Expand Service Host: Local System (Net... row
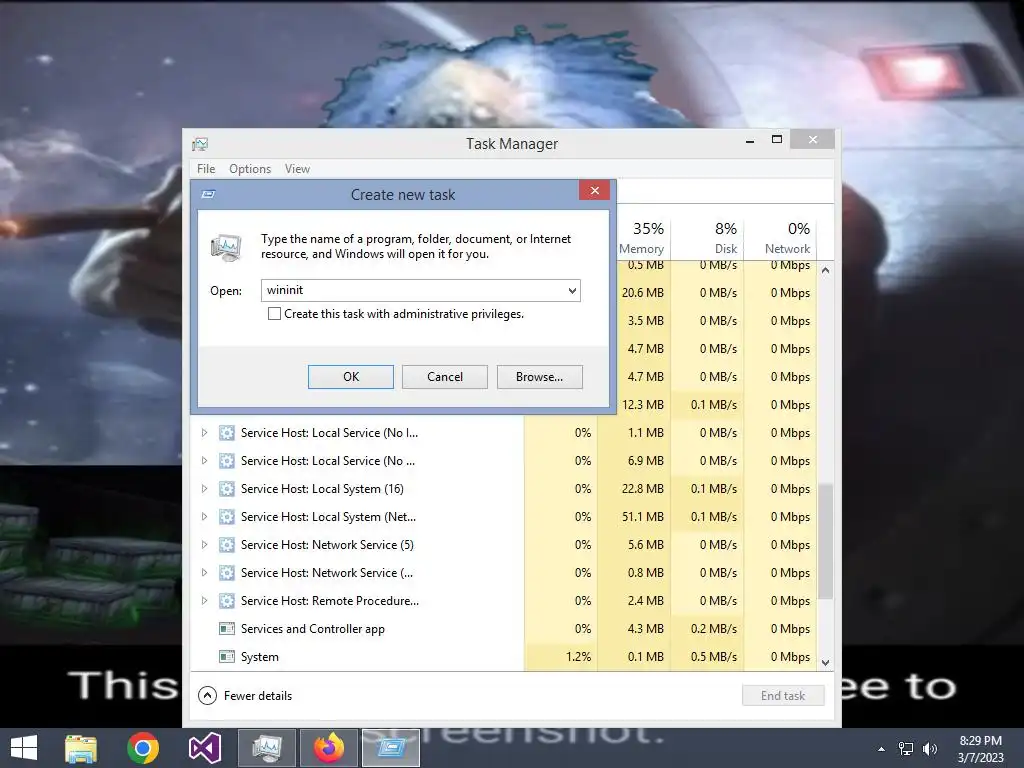The width and height of the screenshot is (1024, 768). (x=204, y=517)
